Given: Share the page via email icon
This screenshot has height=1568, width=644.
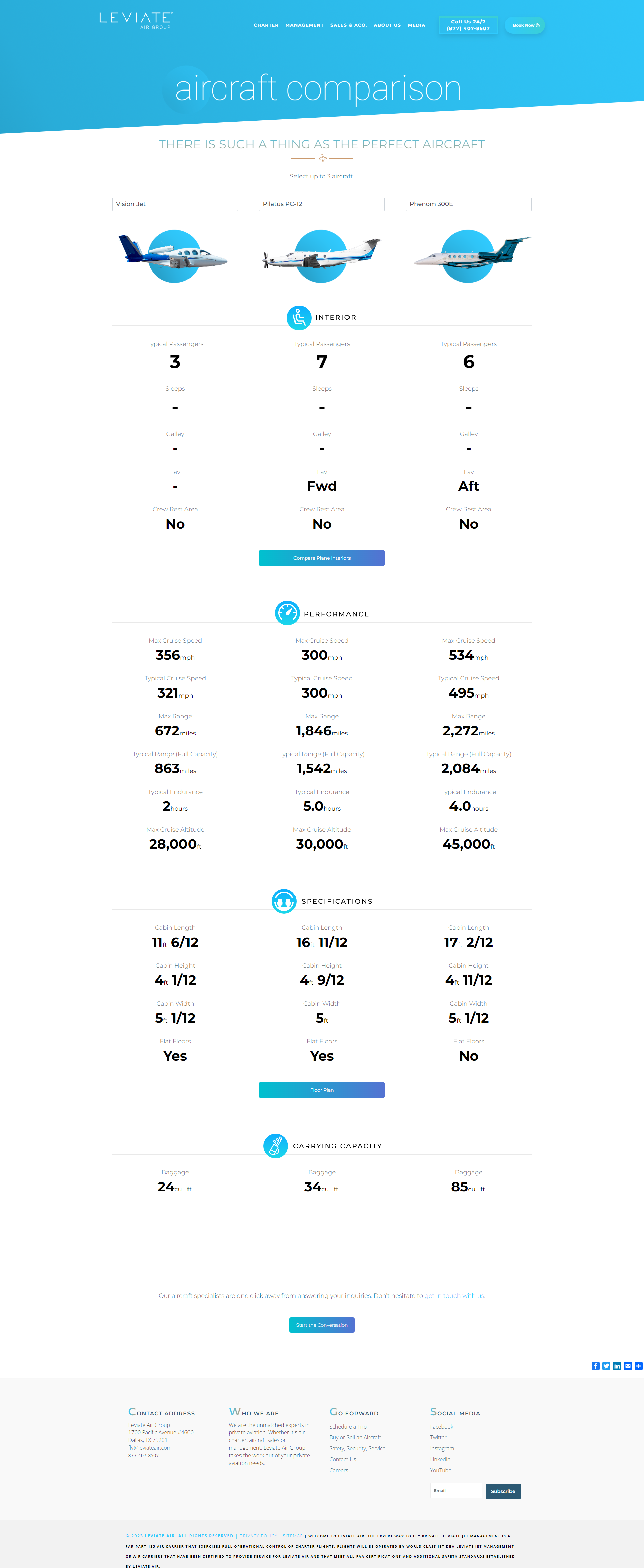Looking at the screenshot, I should [628, 1366].
